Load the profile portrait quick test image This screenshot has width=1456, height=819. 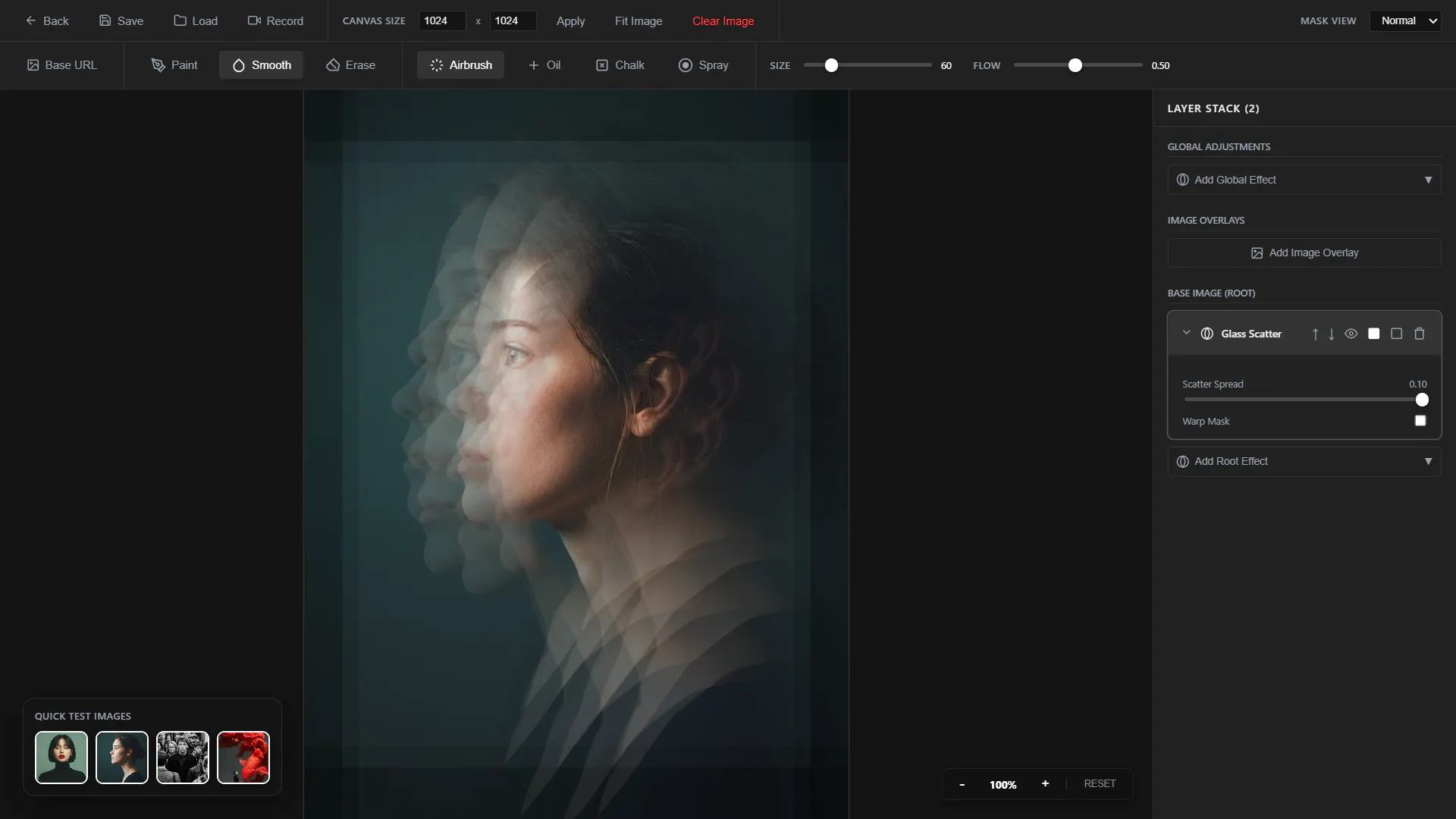122,757
